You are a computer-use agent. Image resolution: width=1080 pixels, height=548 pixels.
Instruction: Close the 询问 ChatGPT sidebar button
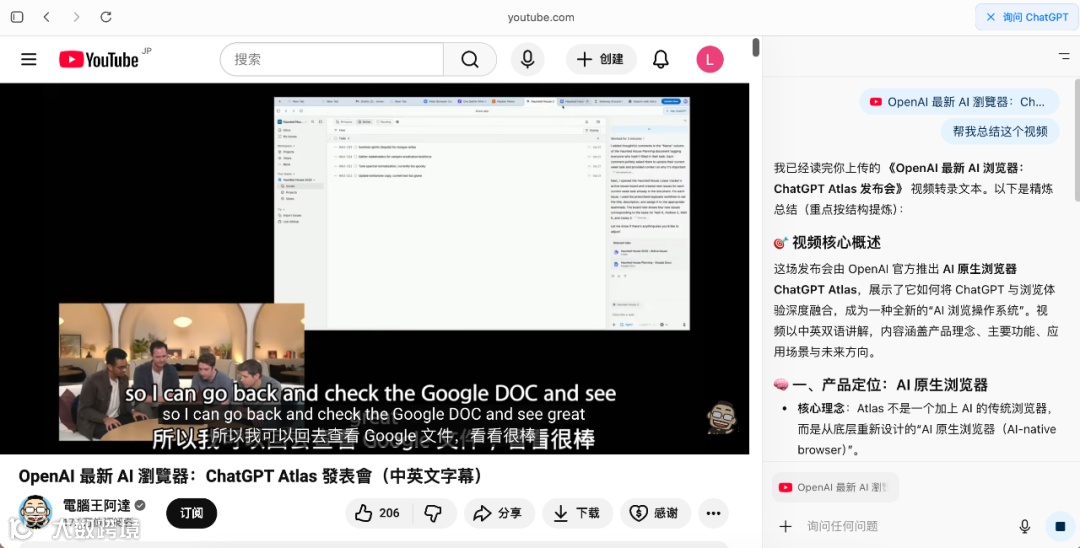(1027, 17)
